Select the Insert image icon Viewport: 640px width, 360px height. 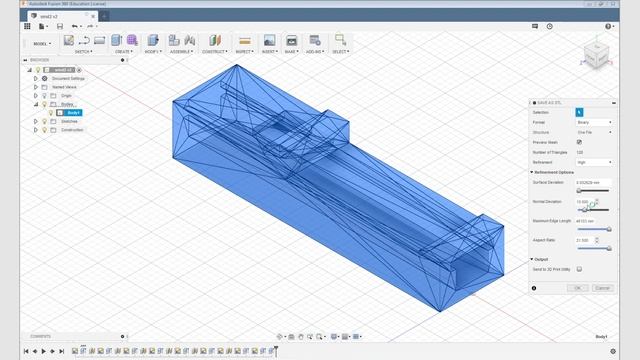[269, 40]
